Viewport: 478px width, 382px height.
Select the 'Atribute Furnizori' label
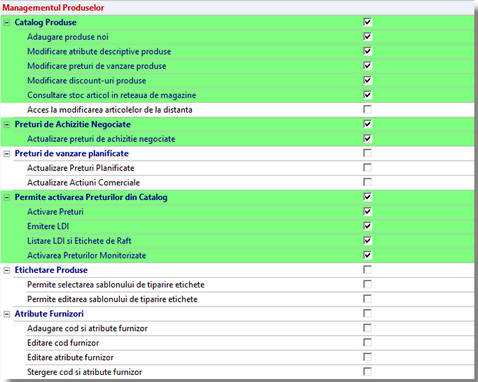point(49,314)
